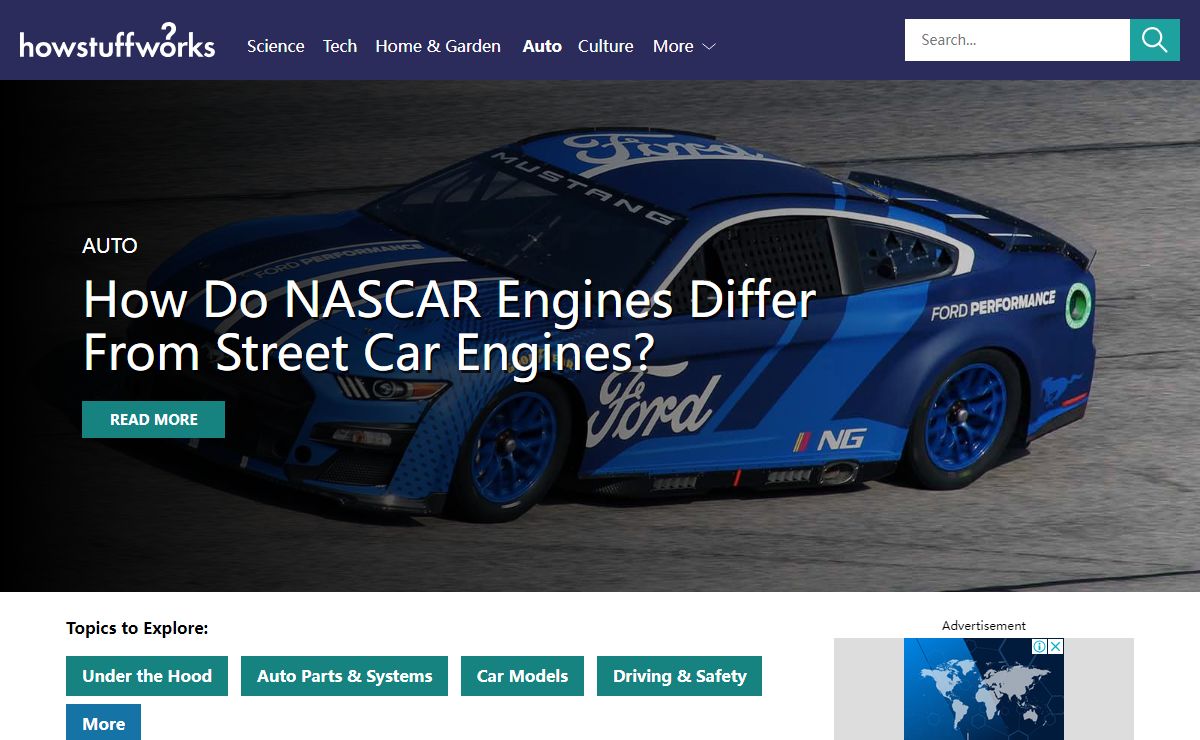Select the Under the Hood topic
The image size is (1200, 740).
point(147,676)
